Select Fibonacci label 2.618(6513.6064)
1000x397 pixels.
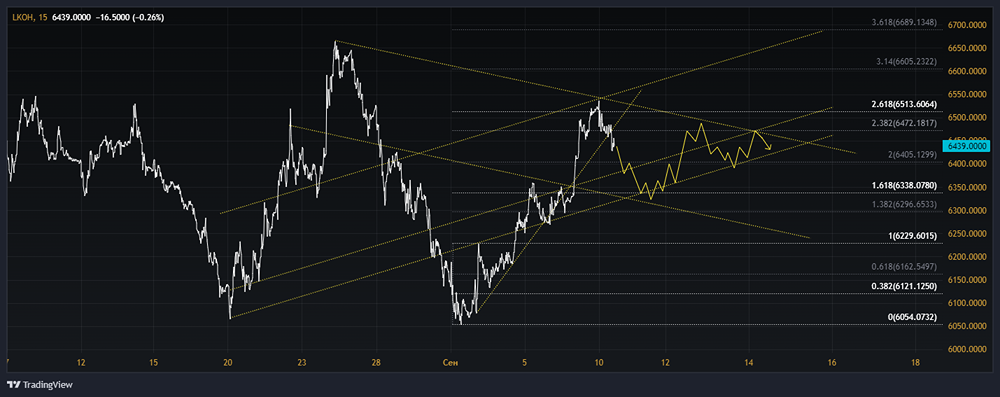point(904,104)
